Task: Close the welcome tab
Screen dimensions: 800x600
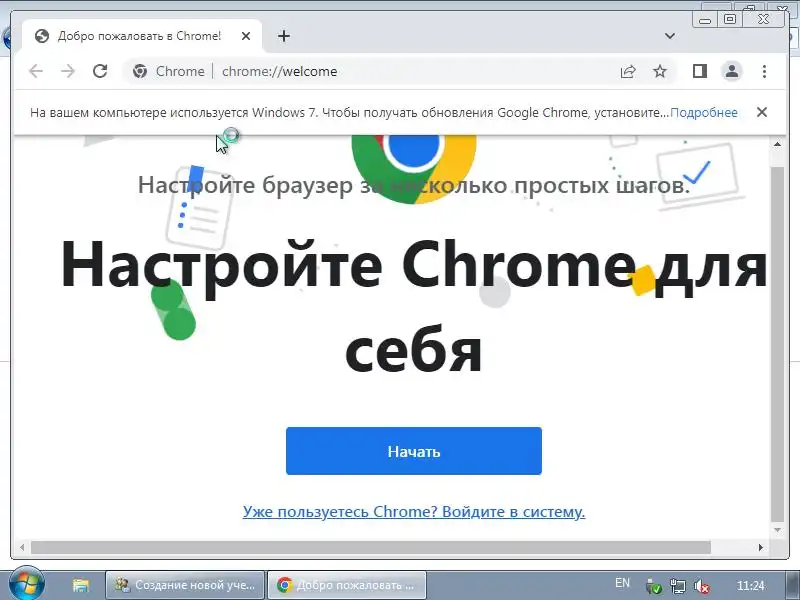Action: (245, 36)
